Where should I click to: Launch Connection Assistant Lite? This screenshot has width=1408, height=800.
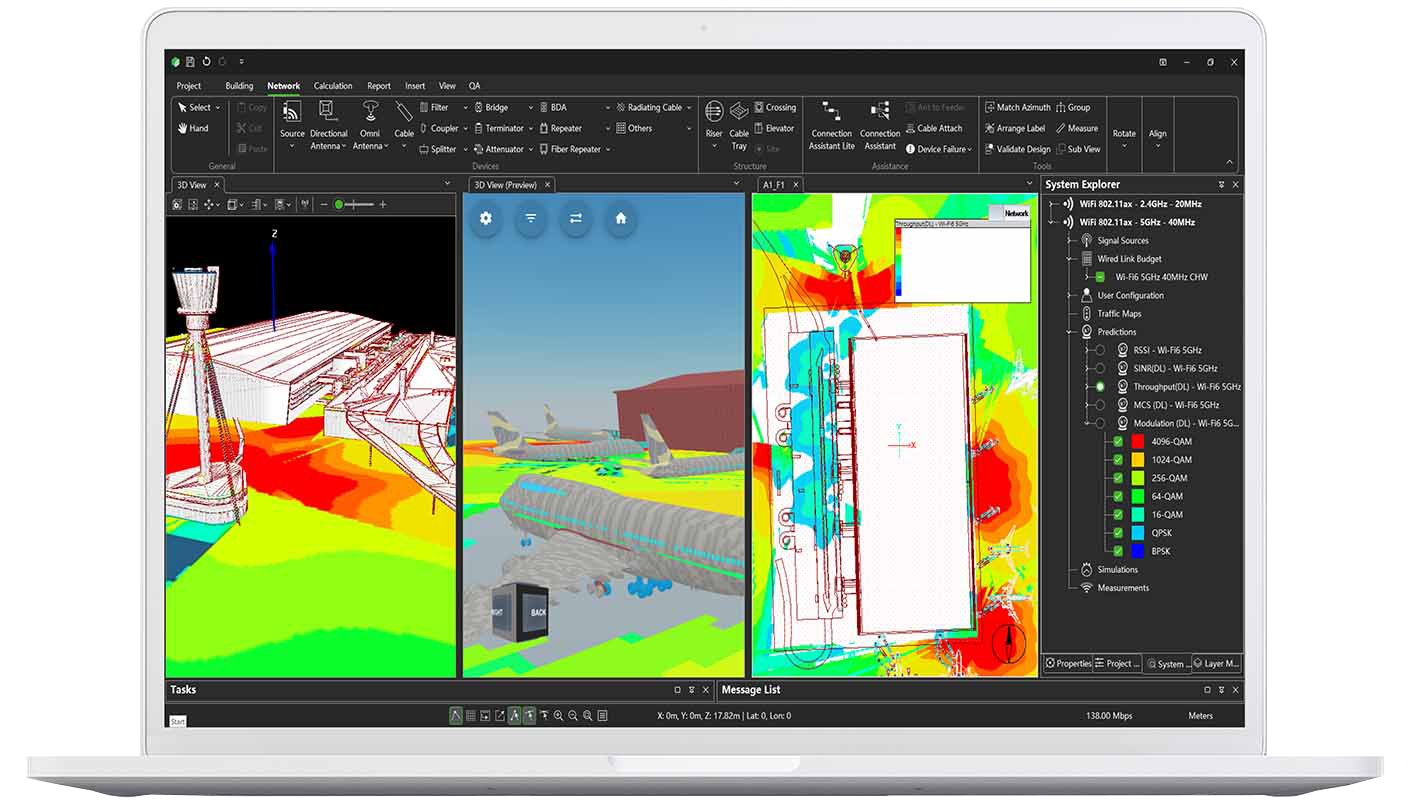pos(832,124)
